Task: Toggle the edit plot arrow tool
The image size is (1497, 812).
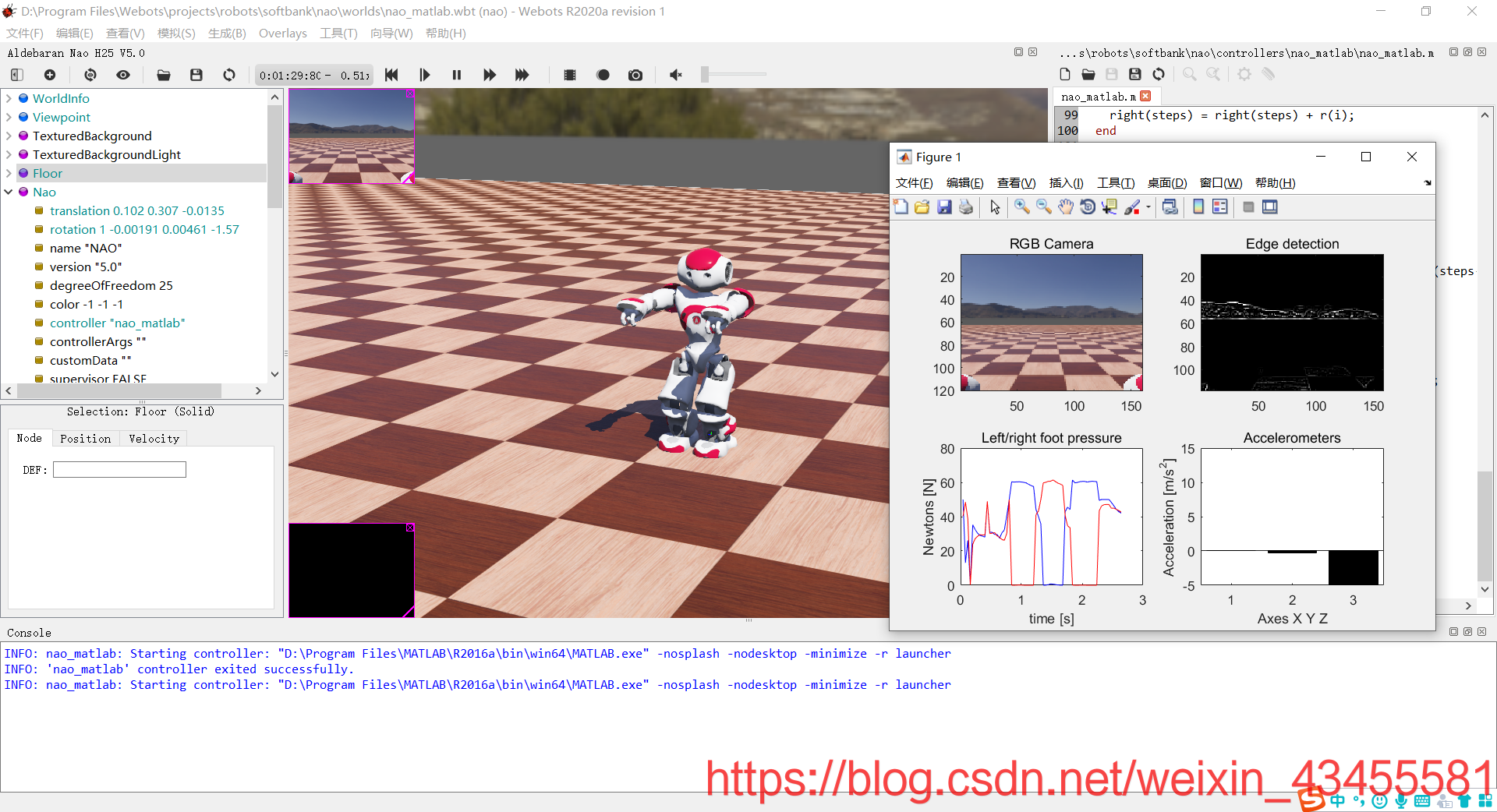Action: pos(995,207)
